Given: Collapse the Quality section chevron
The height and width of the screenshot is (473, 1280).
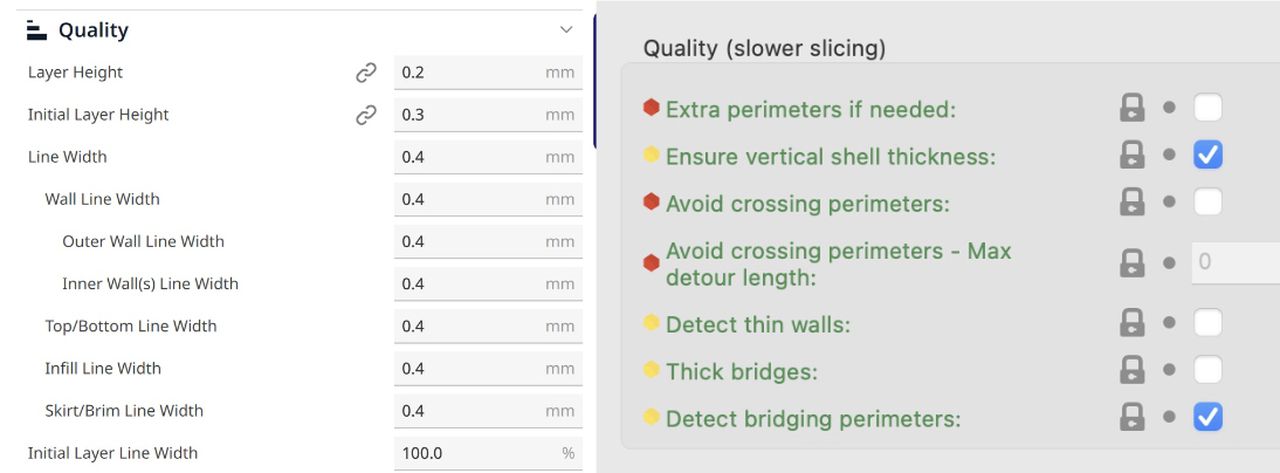Looking at the screenshot, I should (566, 31).
